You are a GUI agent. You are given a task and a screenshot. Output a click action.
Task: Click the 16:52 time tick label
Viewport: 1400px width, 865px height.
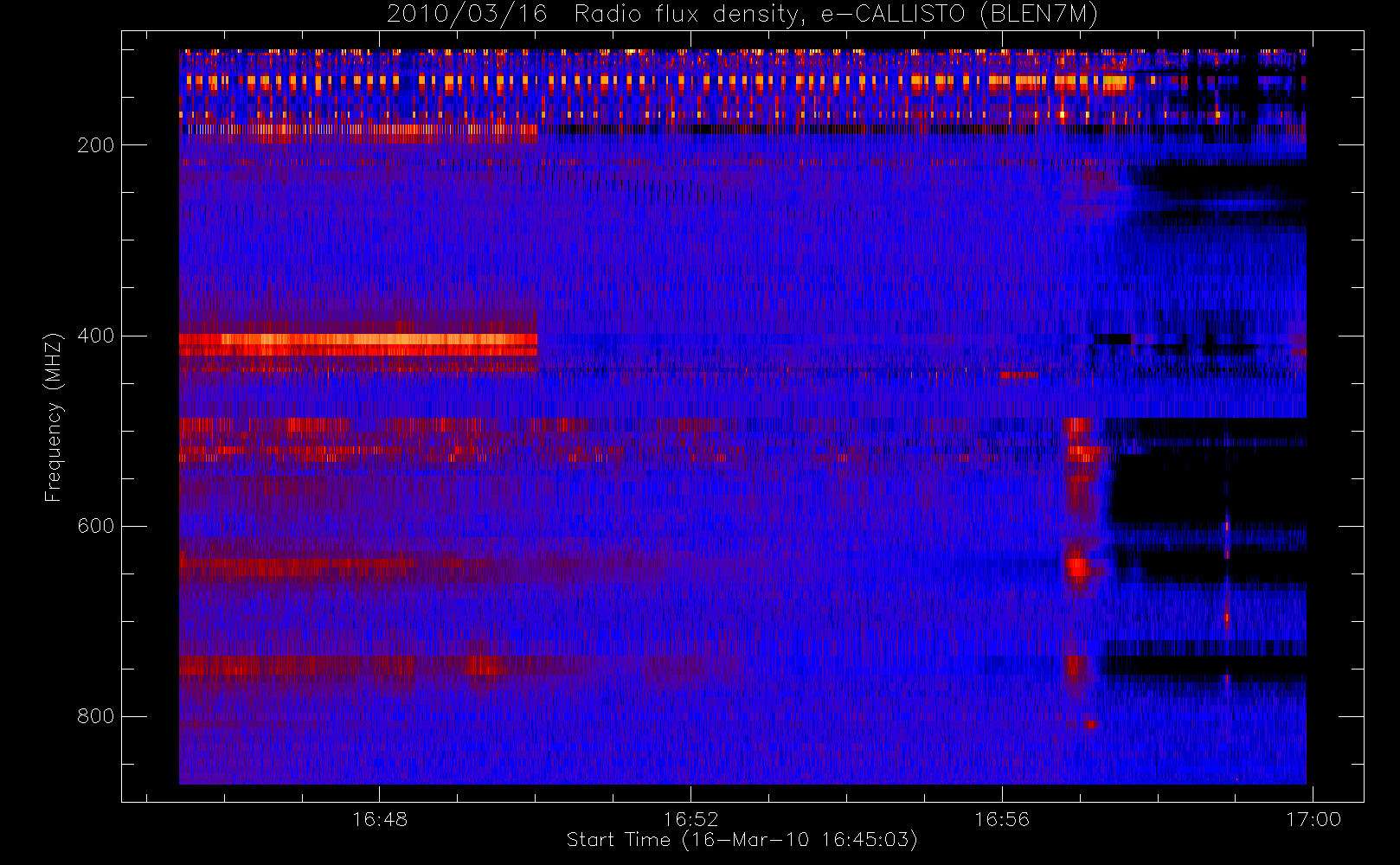click(x=691, y=819)
